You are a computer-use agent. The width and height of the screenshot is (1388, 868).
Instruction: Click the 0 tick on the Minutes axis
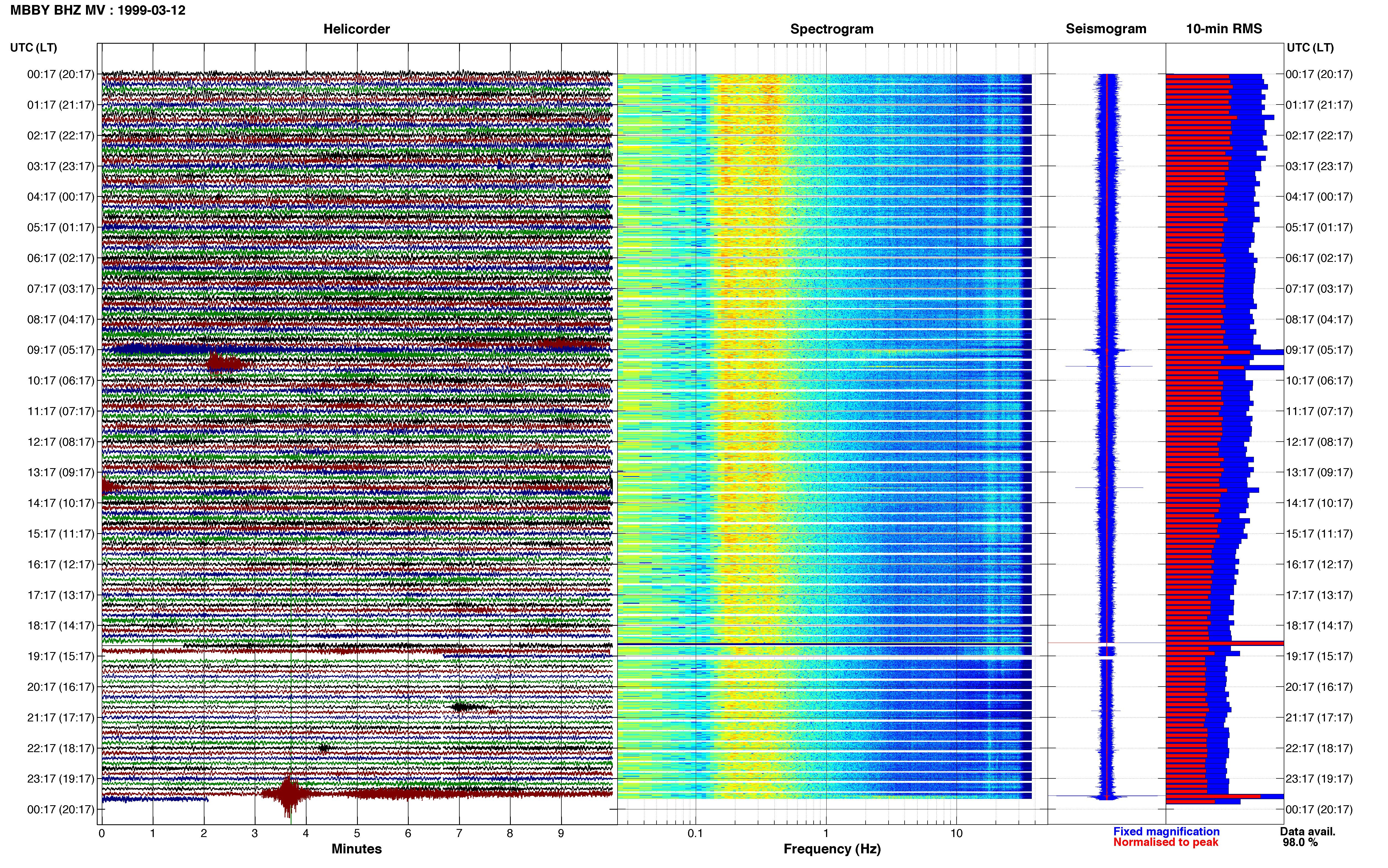click(x=101, y=833)
